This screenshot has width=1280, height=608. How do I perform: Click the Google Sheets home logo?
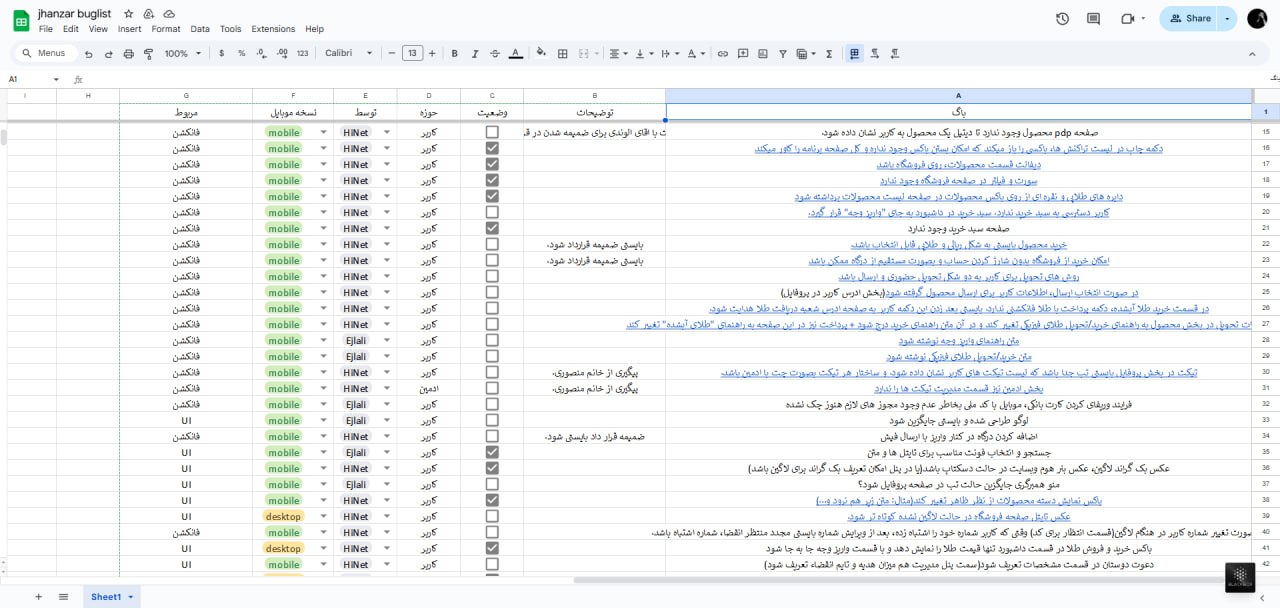click(x=21, y=20)
